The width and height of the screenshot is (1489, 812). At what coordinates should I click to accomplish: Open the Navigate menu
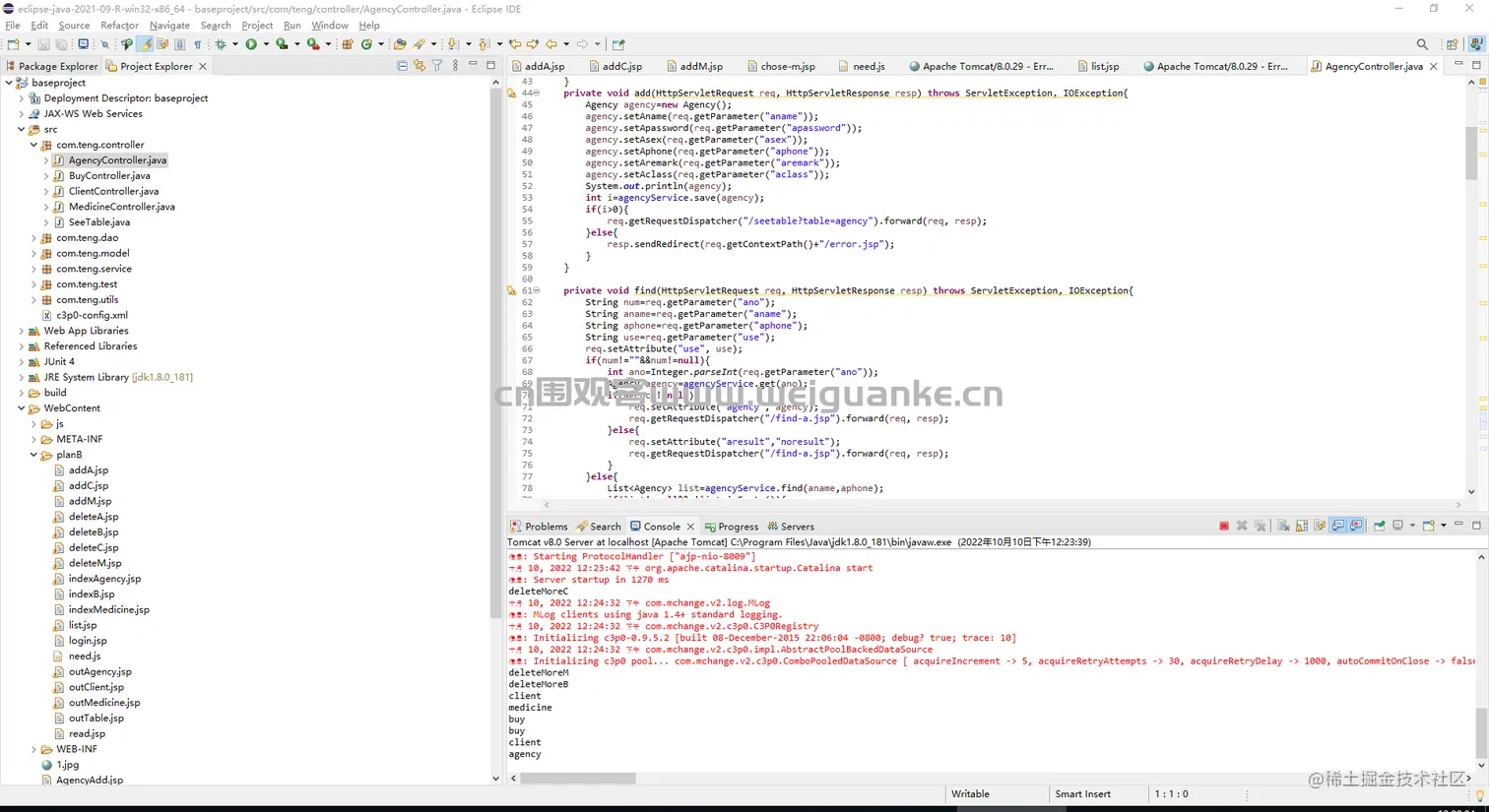[x=169, y=26]
